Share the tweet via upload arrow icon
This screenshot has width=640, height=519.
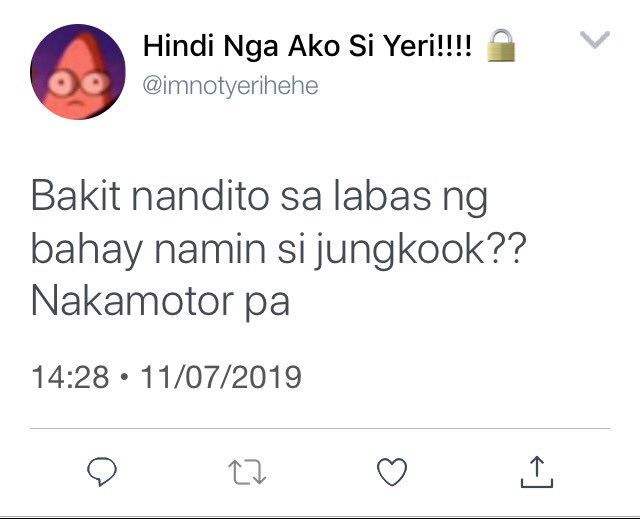click(537, 472)
